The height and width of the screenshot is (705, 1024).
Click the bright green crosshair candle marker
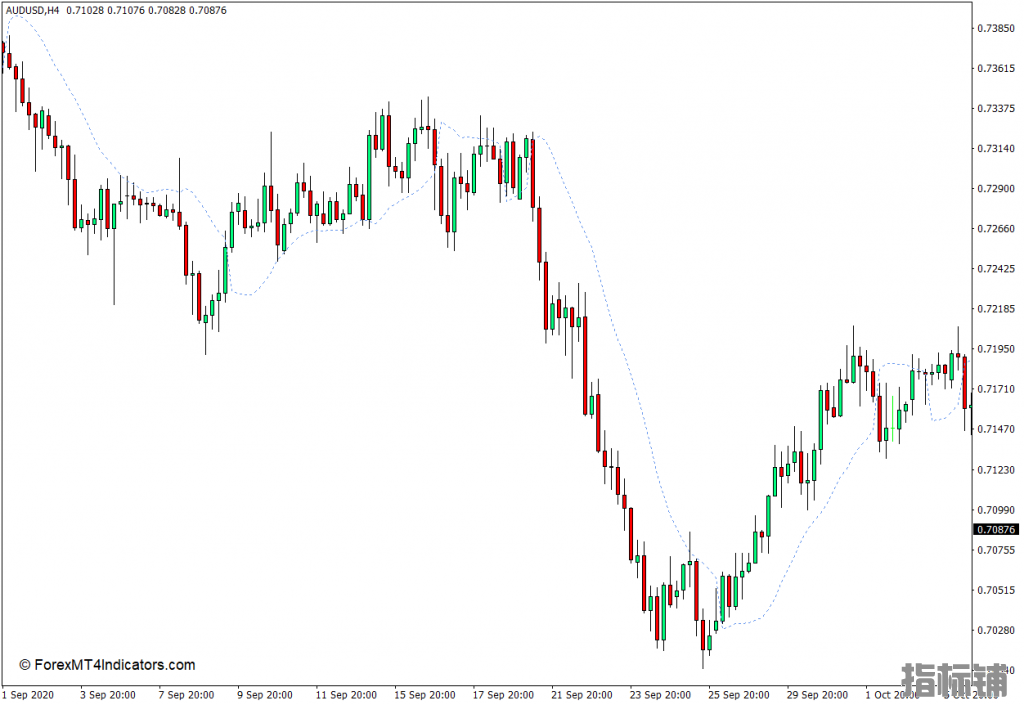coord(892,418)
